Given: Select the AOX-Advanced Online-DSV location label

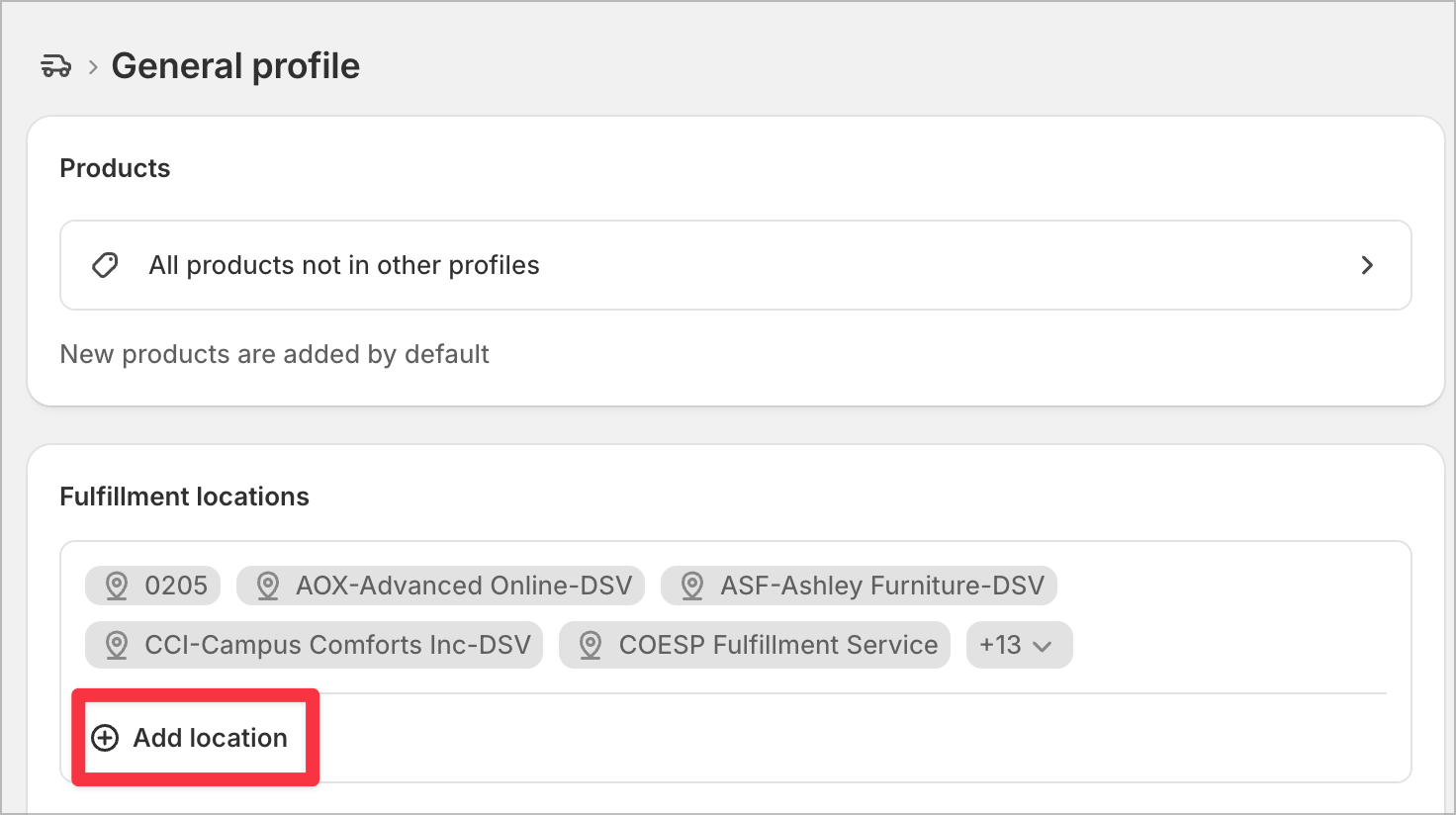Looking at the screenshot, I should click(464, 586).
